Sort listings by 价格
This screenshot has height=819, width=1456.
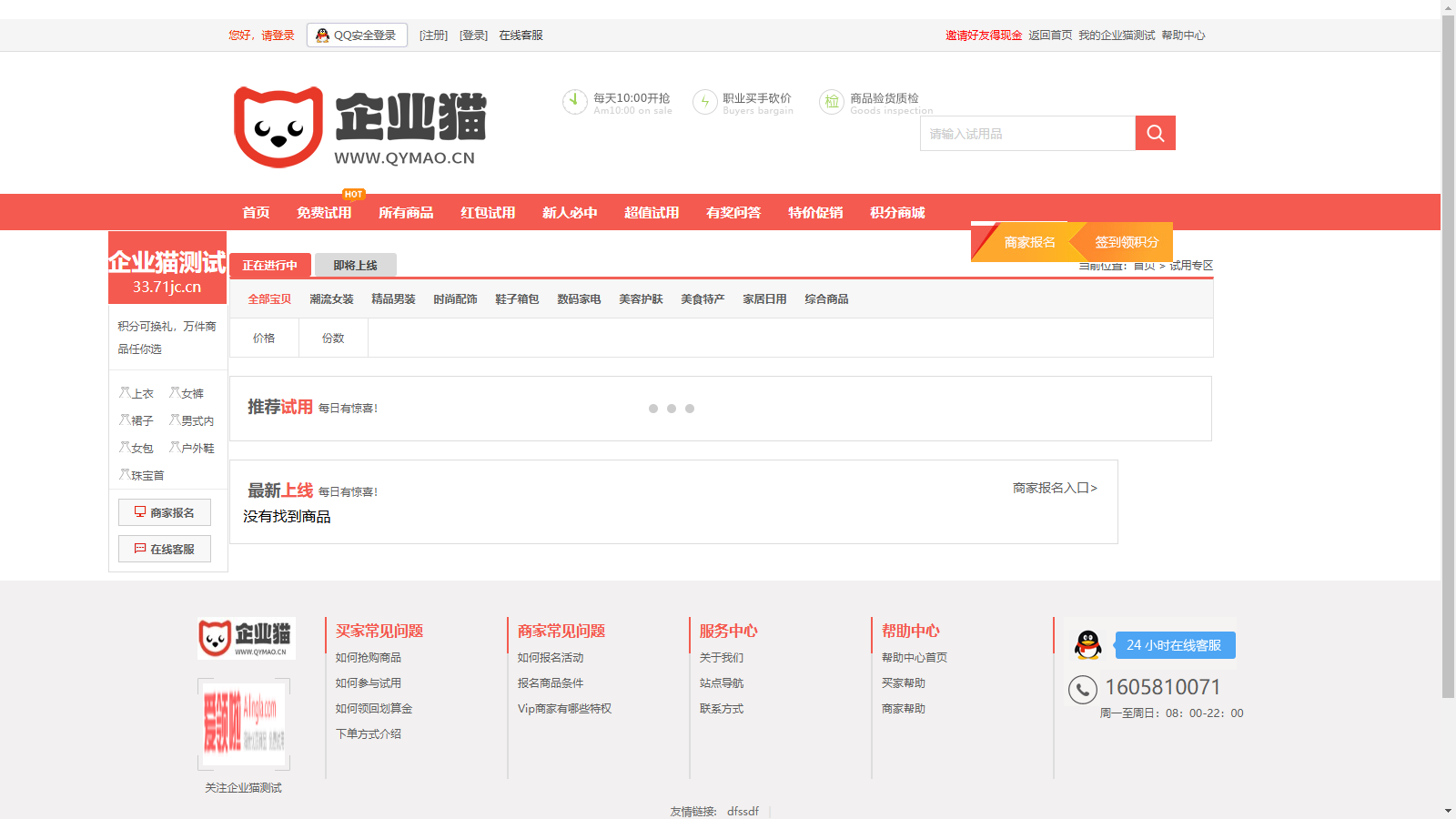point(264,338)
